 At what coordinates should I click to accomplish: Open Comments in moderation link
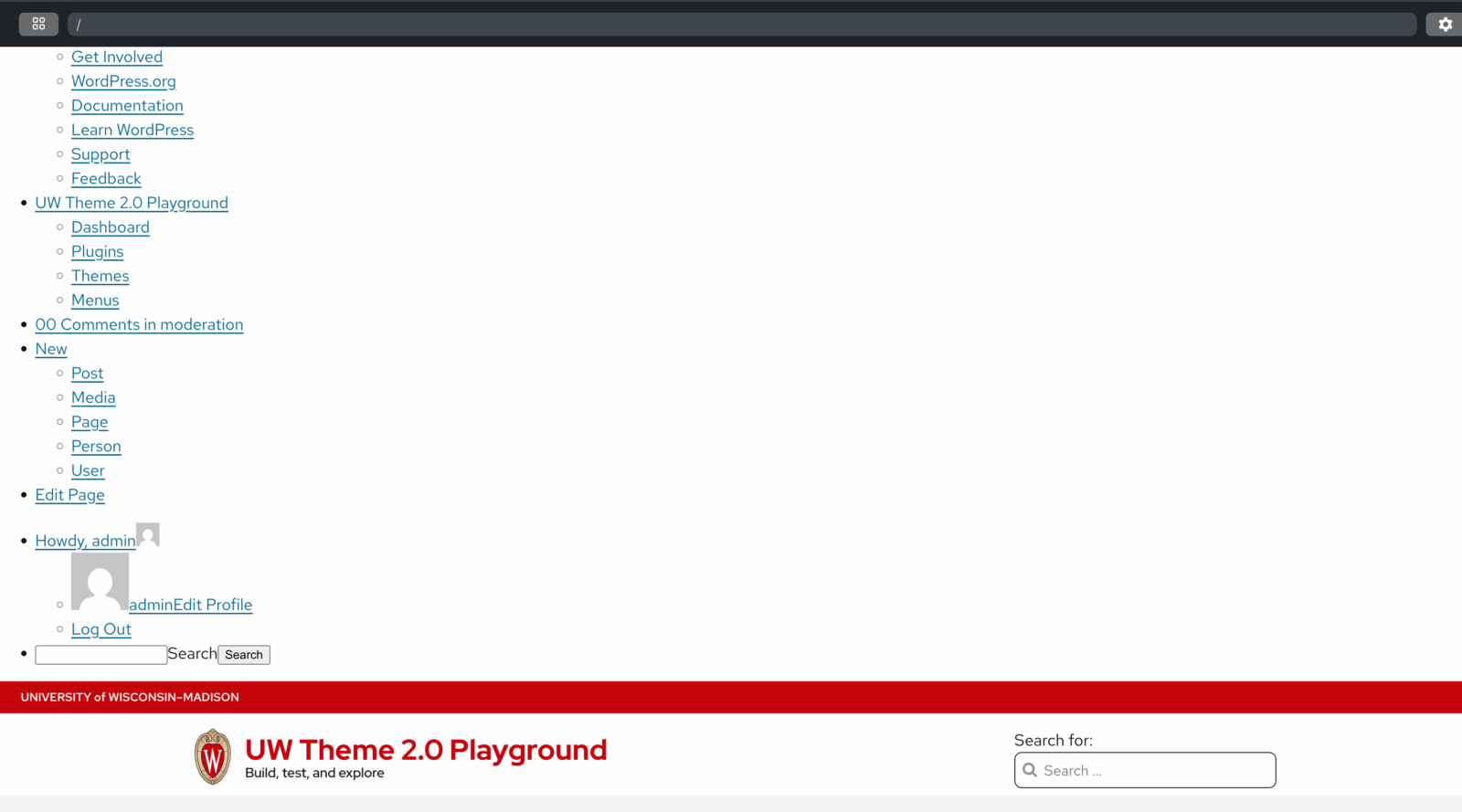139,325
